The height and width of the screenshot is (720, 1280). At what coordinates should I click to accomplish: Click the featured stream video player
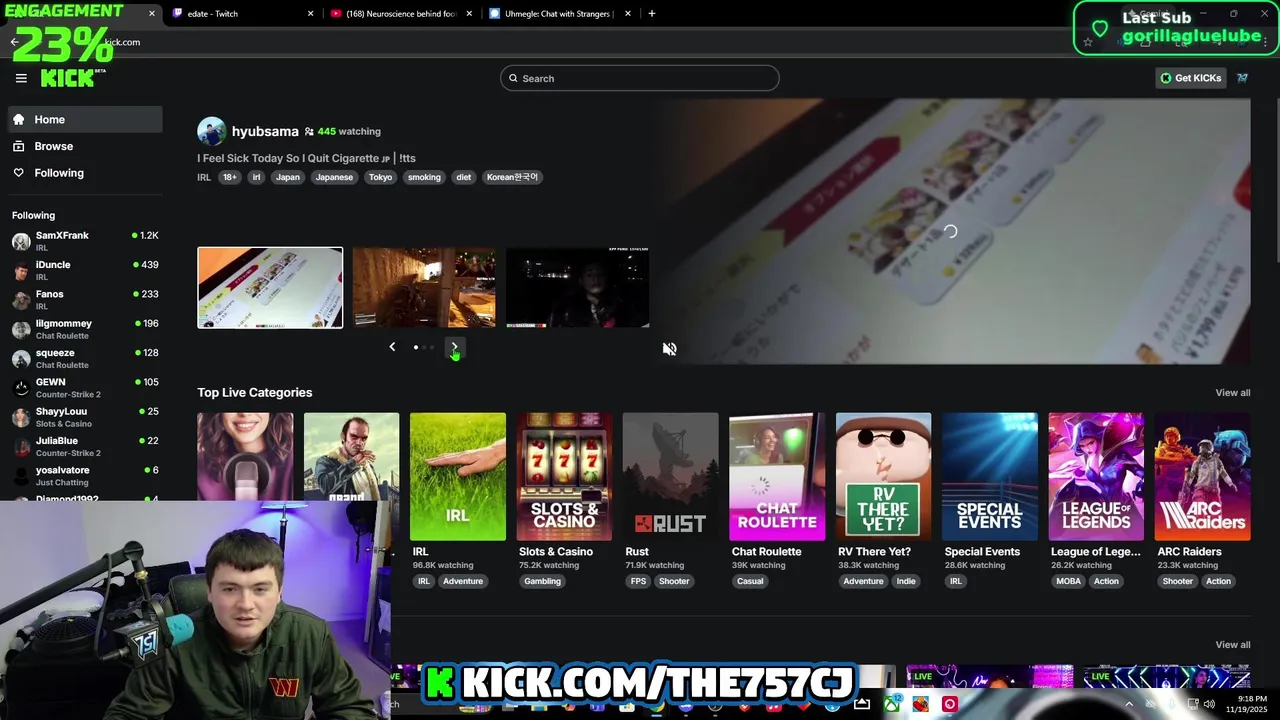(x=950, y=231)
